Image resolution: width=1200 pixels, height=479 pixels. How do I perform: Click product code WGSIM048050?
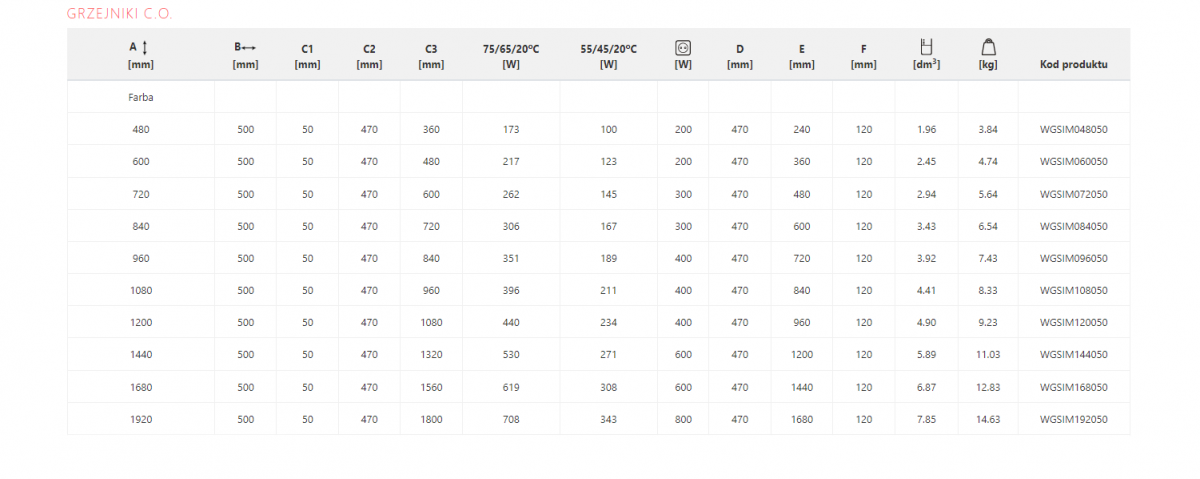tap(1073, 130)
